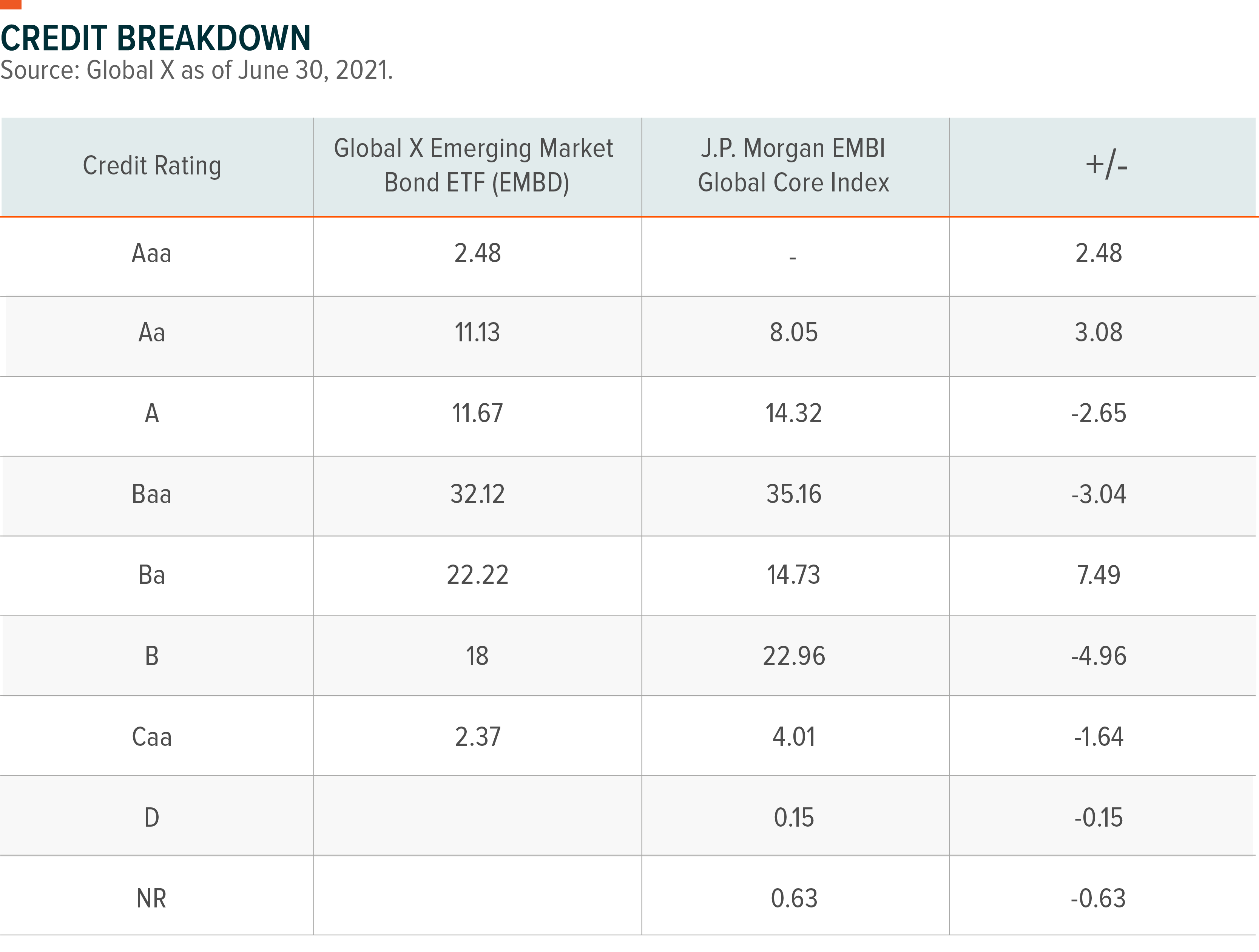Select the 14.32 index value for A
This screenshot has width=1259, height=952.
793,414
